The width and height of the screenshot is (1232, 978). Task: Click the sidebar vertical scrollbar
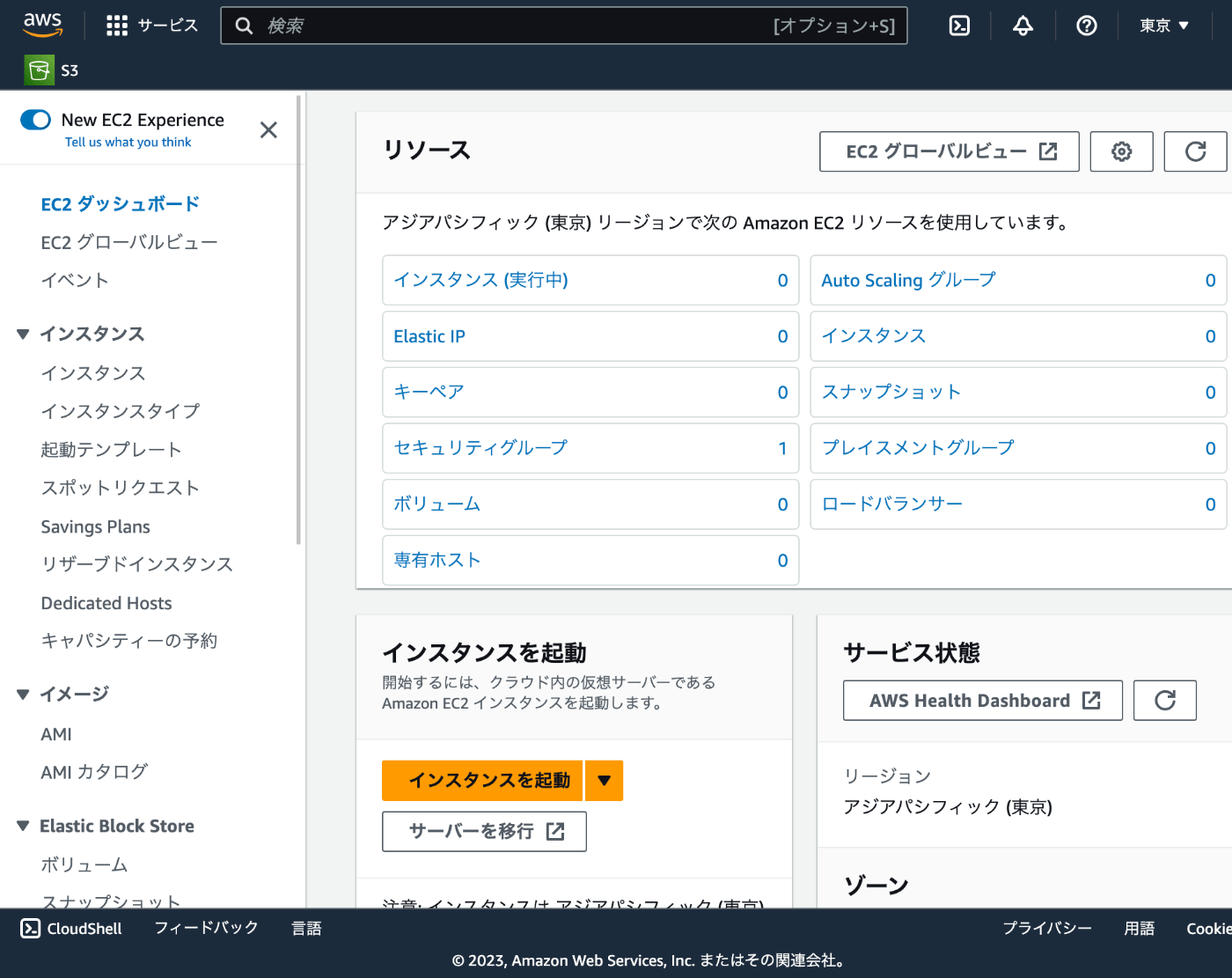click(x=299, y=320)
